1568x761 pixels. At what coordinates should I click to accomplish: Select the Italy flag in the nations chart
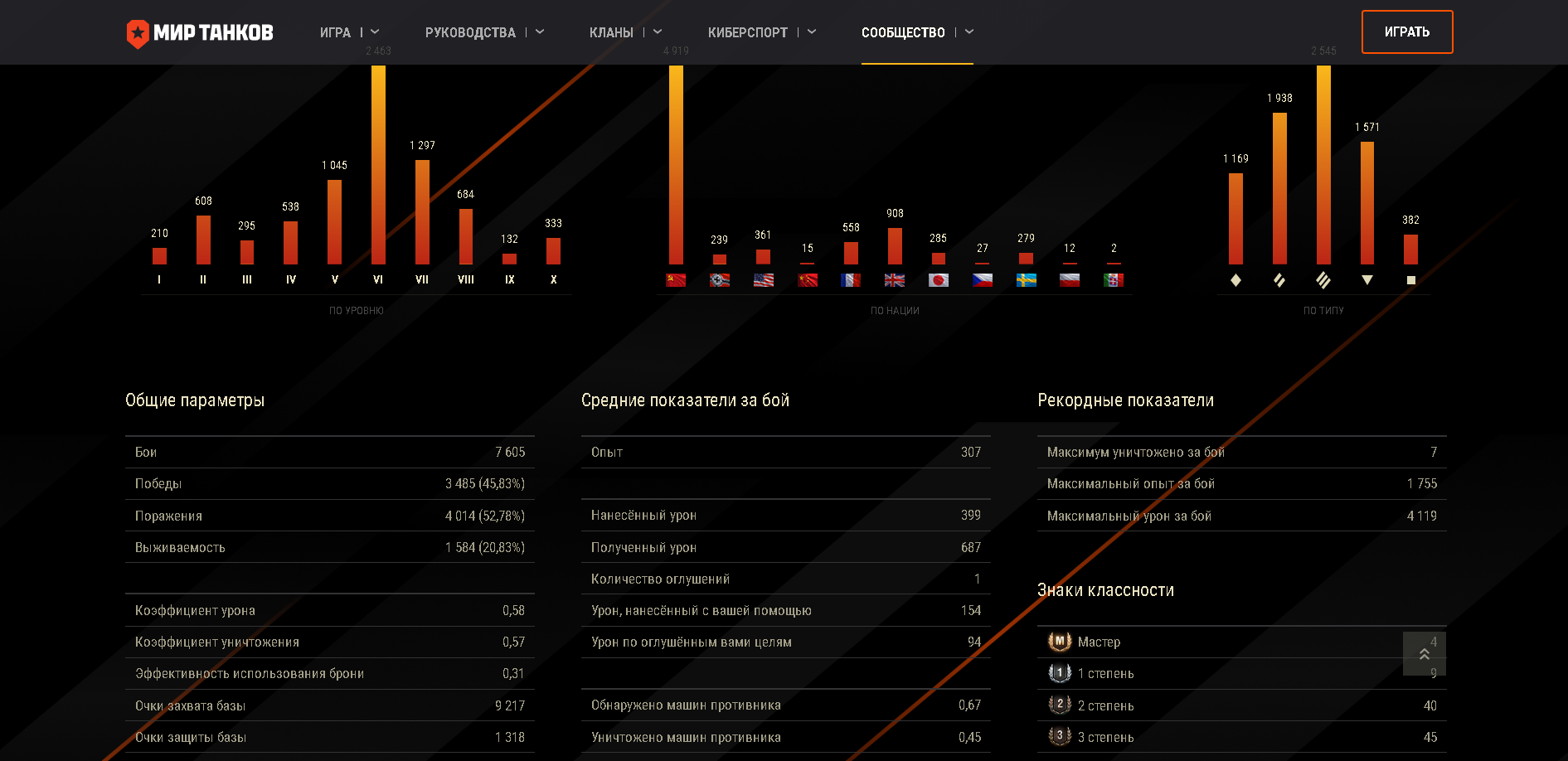[x=1114, y=280]
